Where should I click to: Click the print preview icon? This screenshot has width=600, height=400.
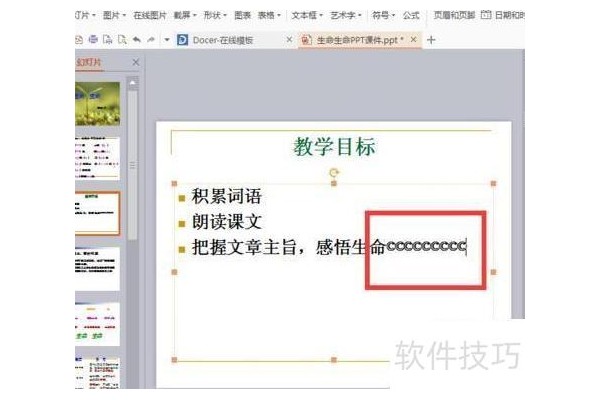tap(122, 39)
